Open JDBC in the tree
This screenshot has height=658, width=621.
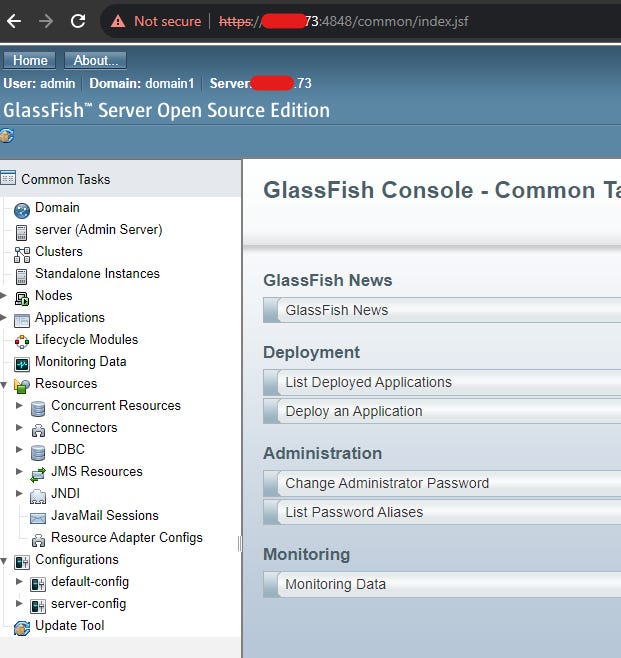click(68, 449)
